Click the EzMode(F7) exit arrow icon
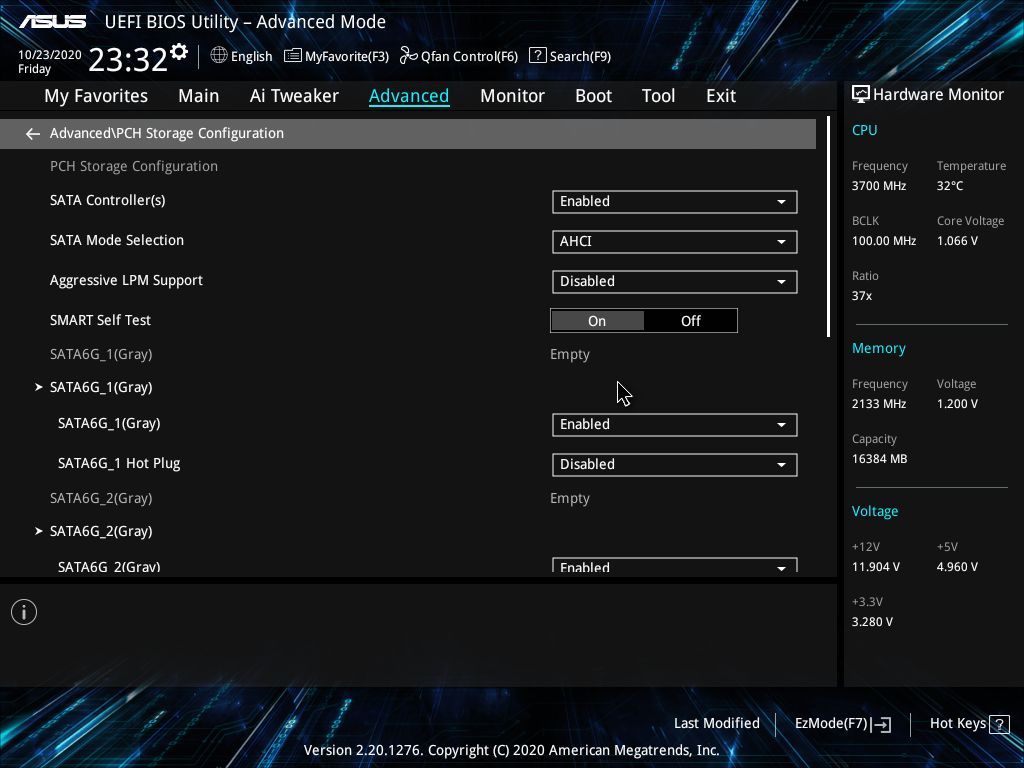Viewport: 1024px width, 768px height. (881, 724)
